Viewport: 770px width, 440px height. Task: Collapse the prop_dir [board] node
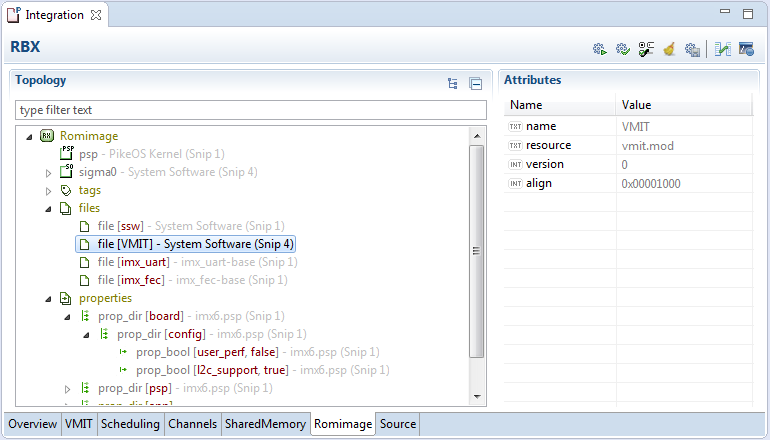click(x=68, y=316)
